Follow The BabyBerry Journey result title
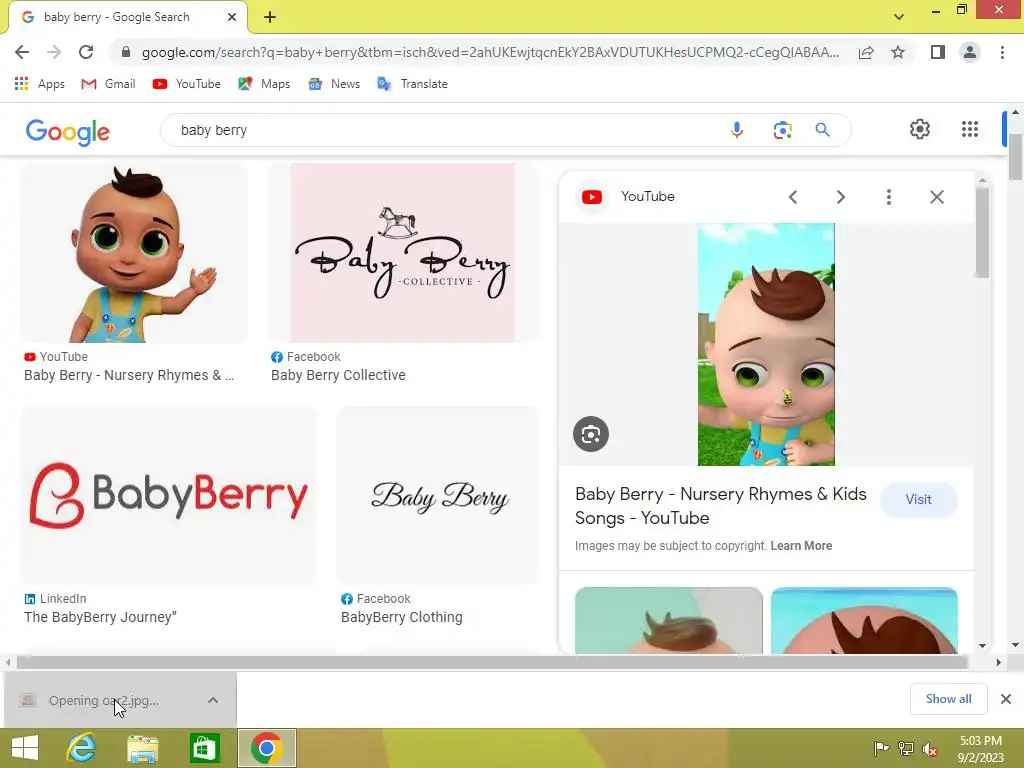This screenshot has height=768, width=1024. tap(101, 617)
